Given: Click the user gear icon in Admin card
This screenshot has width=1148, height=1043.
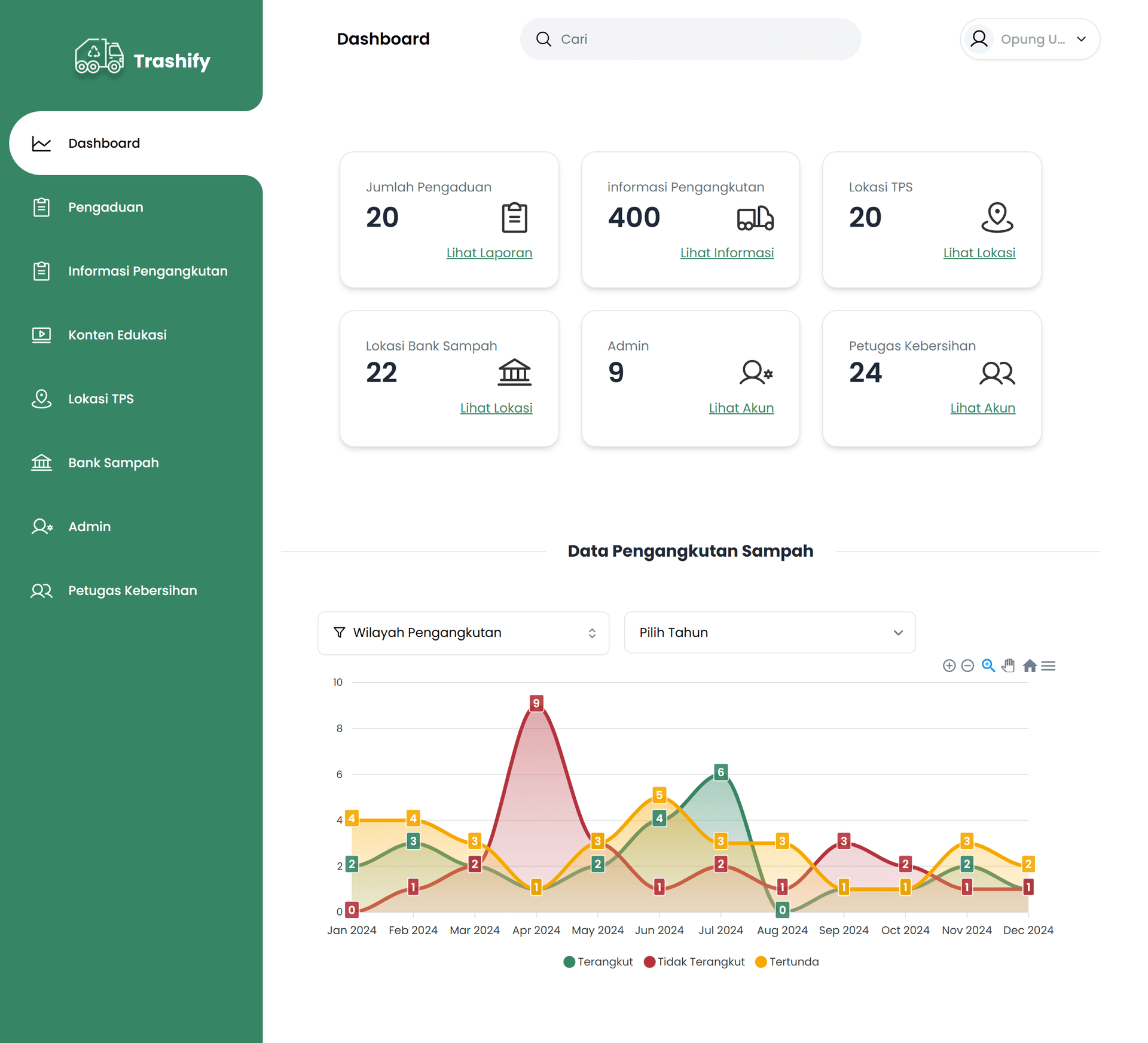Looking at the screenshot, I should (x=756, y=373).
